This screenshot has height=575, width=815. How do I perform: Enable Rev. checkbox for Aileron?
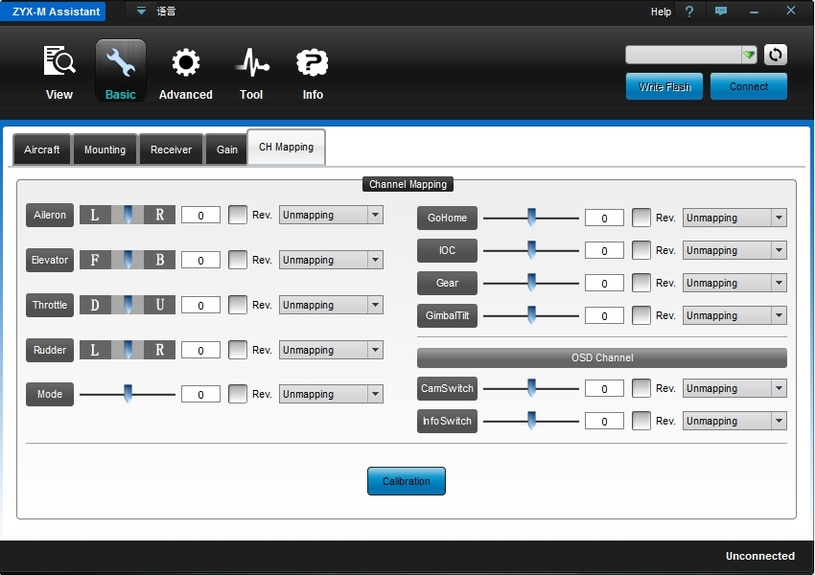tap(237, 215)
